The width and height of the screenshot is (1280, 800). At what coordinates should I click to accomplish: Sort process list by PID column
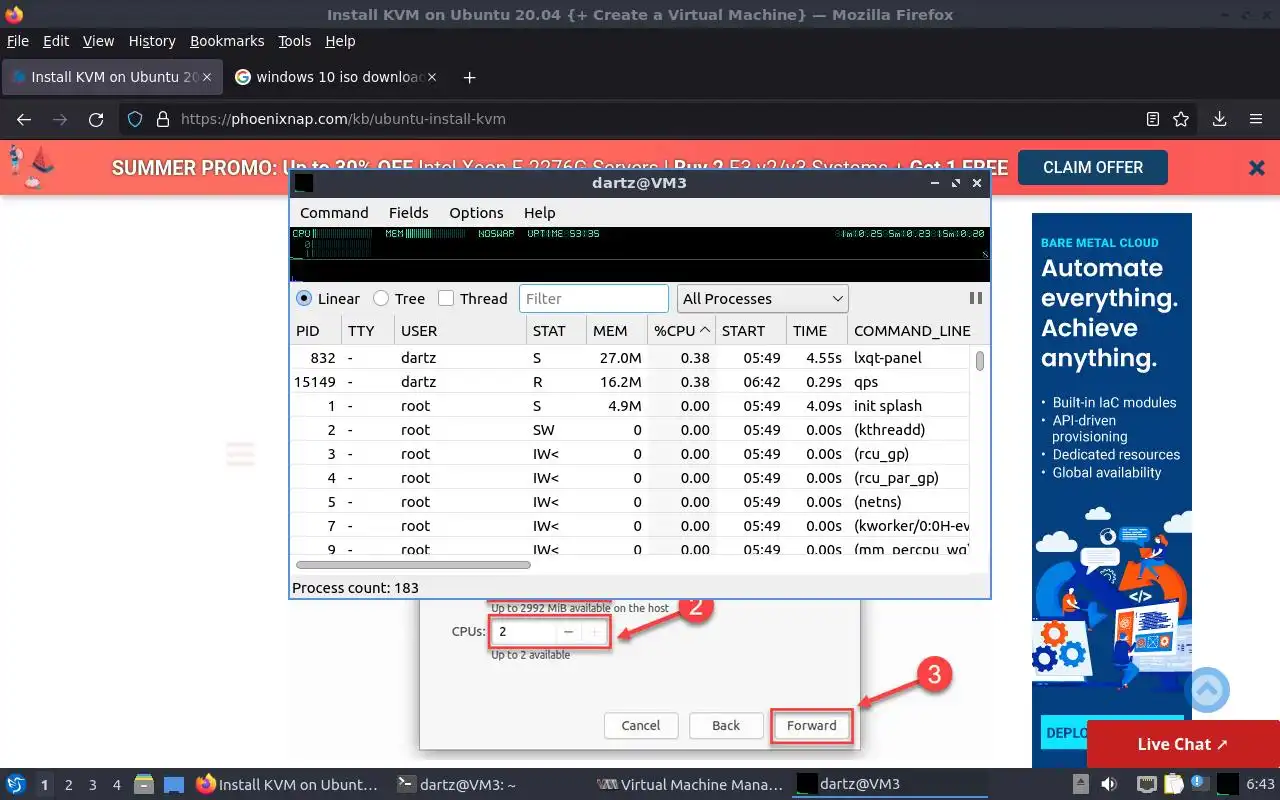coord(315,331)
